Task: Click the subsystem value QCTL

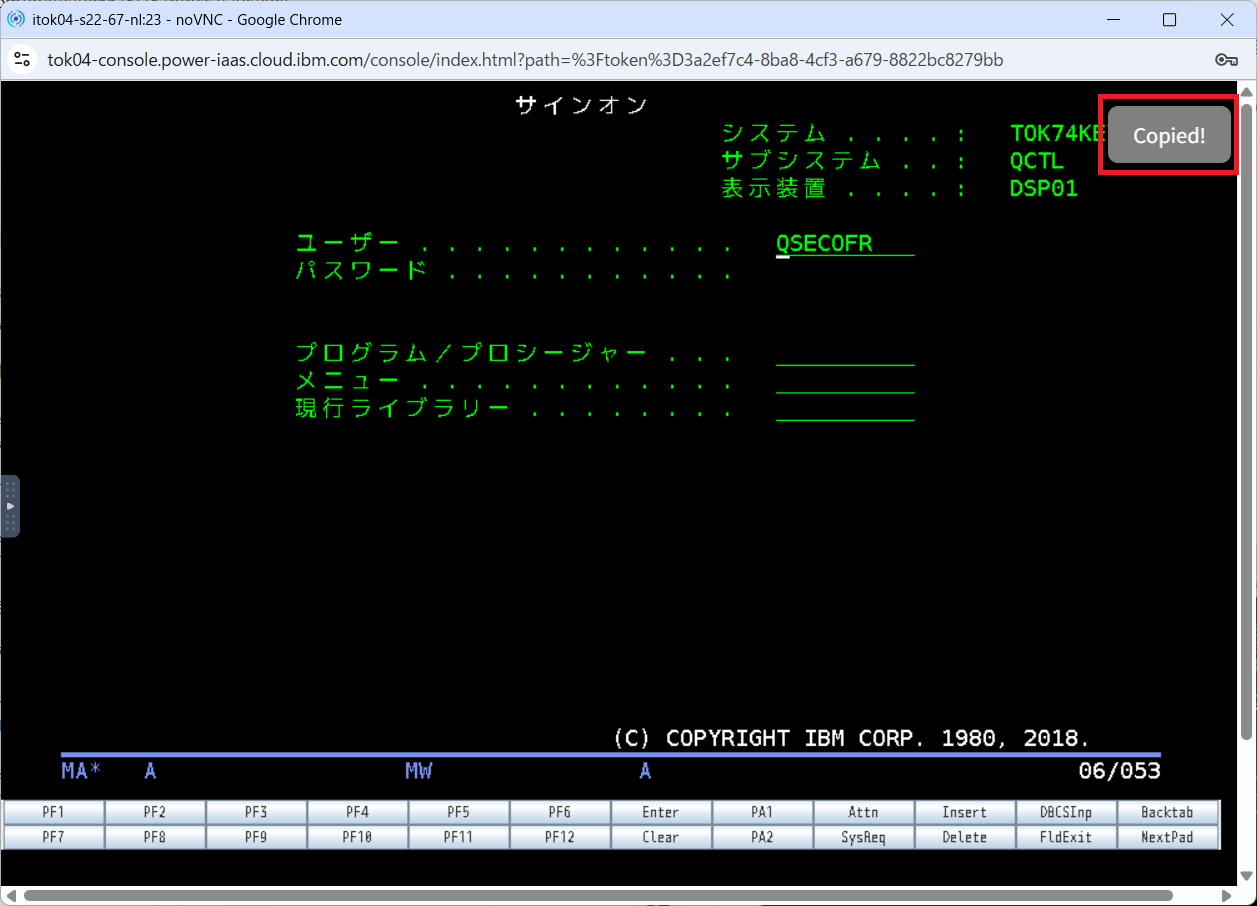Action: [1037, 161]
